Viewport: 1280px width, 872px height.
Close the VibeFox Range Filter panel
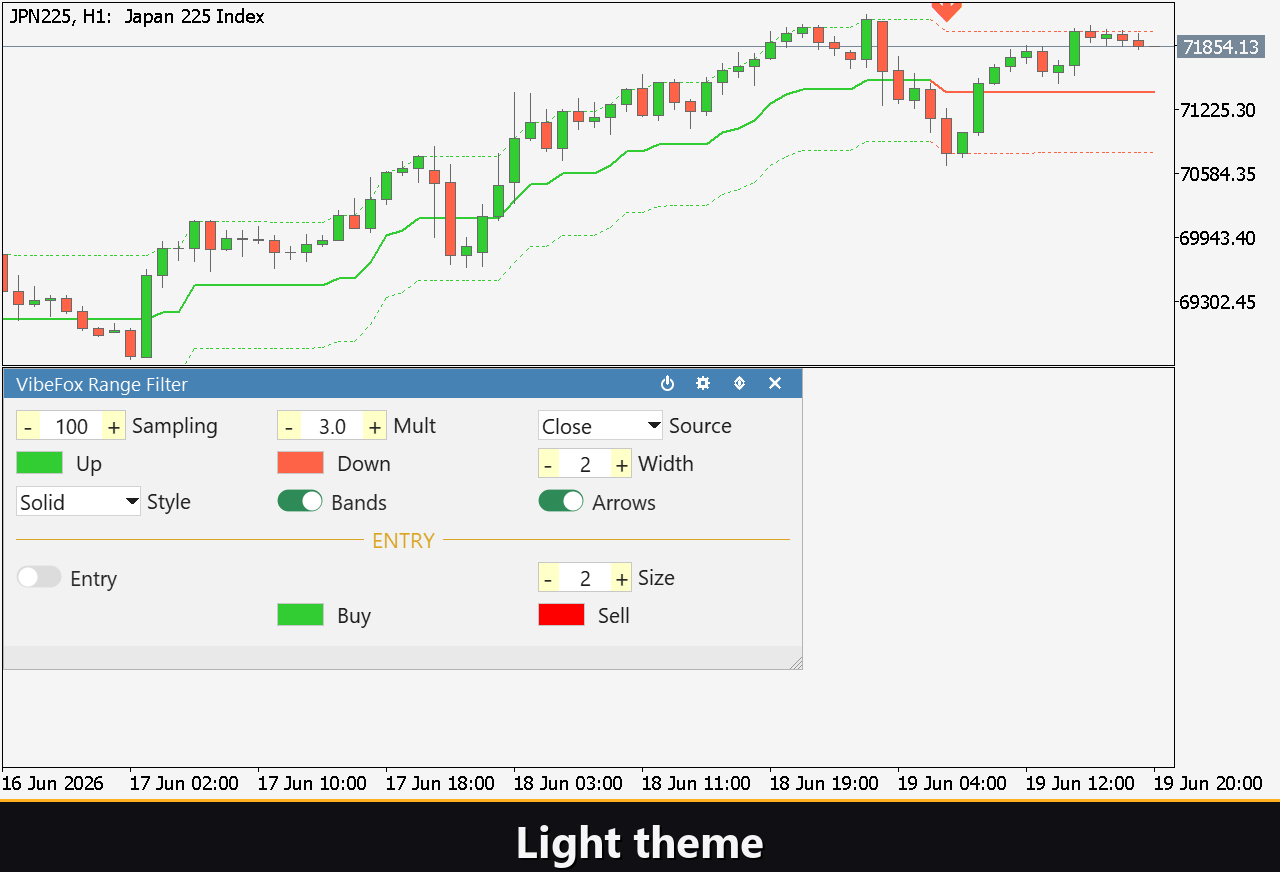tap(775, 384)
